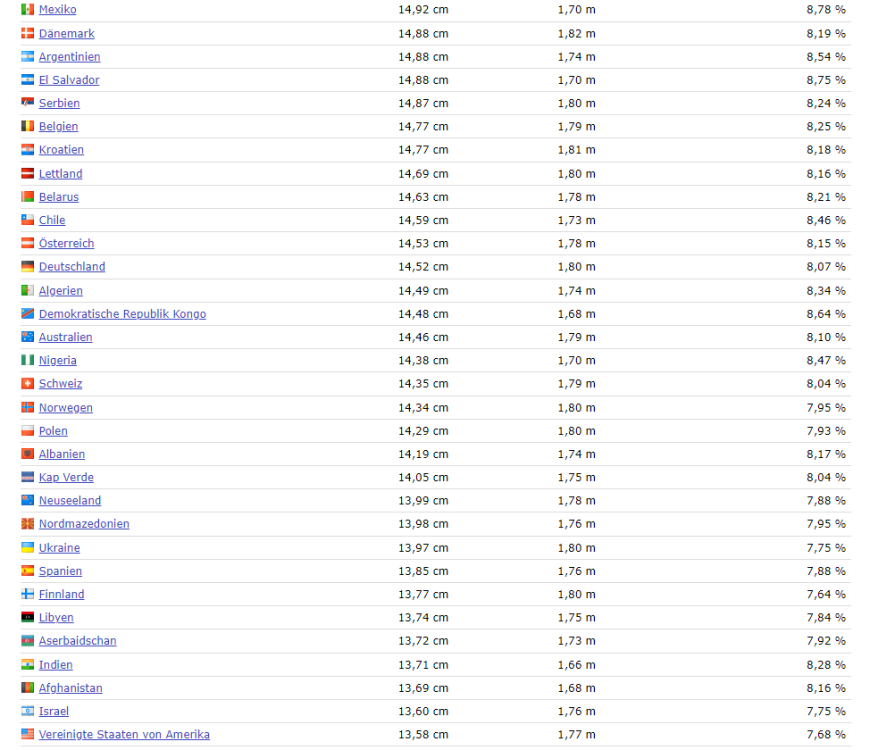The height and width of the screenshot is (750, 870).
Task: Click the Ukraine flag icon
Action: point(28,548)
